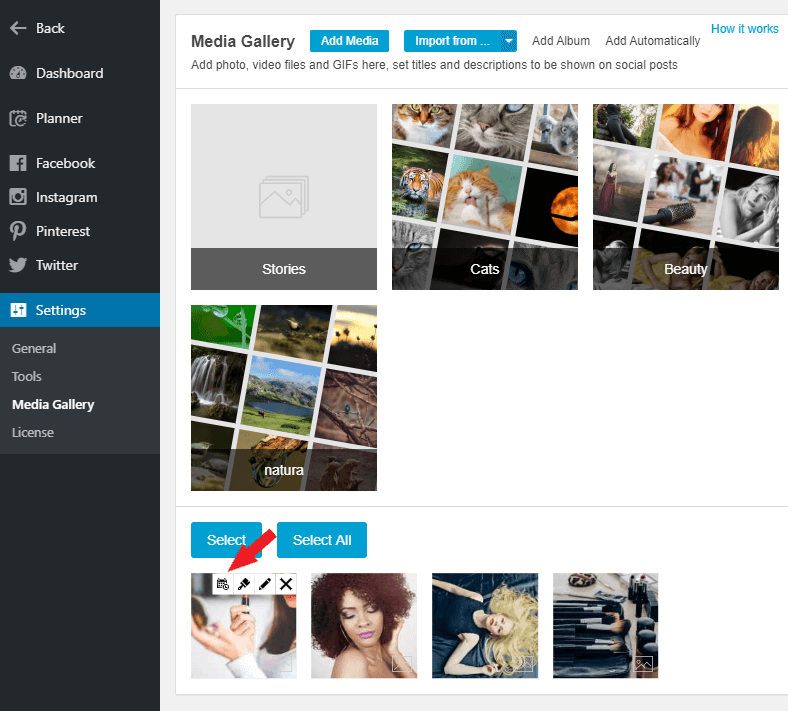
Task: Click the Facebook logo icon
Action: pyautogui.click(x=18, y=163)
